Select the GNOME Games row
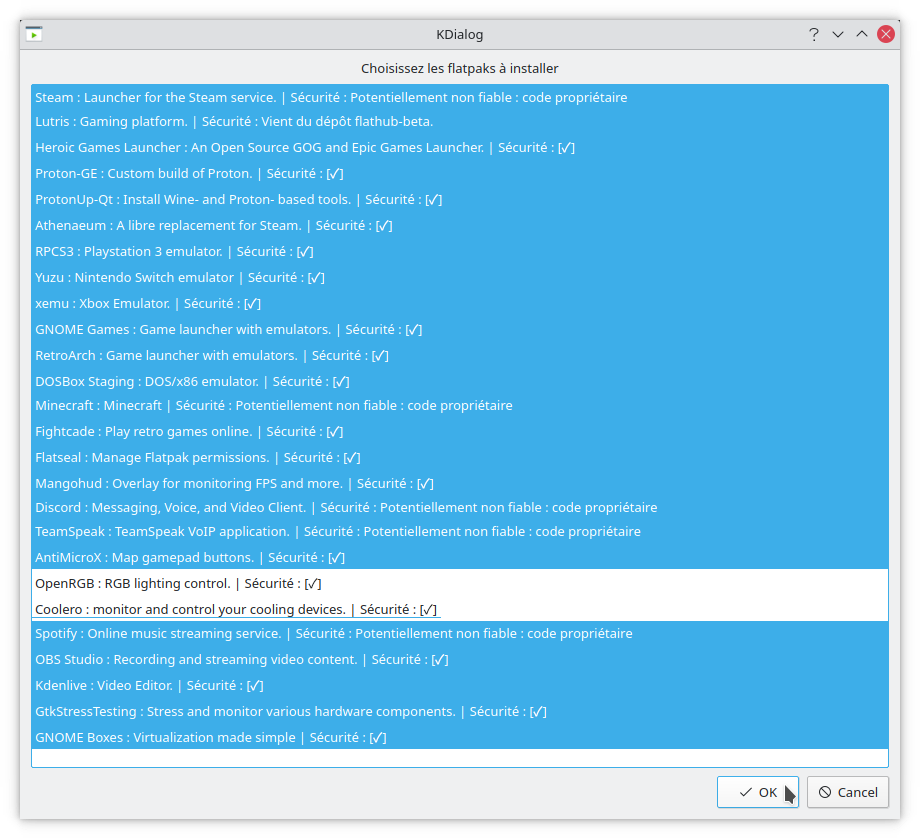This screenshot has height=839, width=920. coord(460,330)
